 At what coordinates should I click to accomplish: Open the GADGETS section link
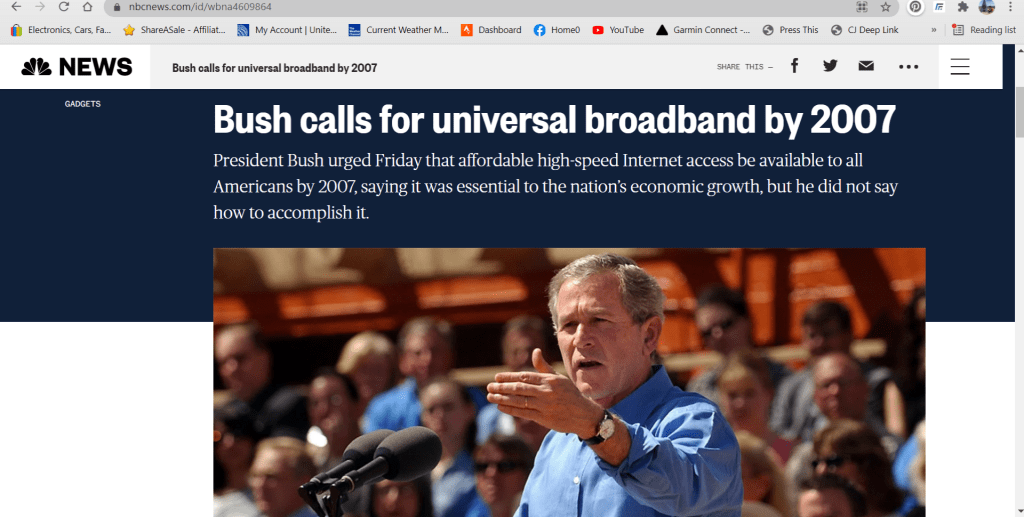click(x=82, y=104)
